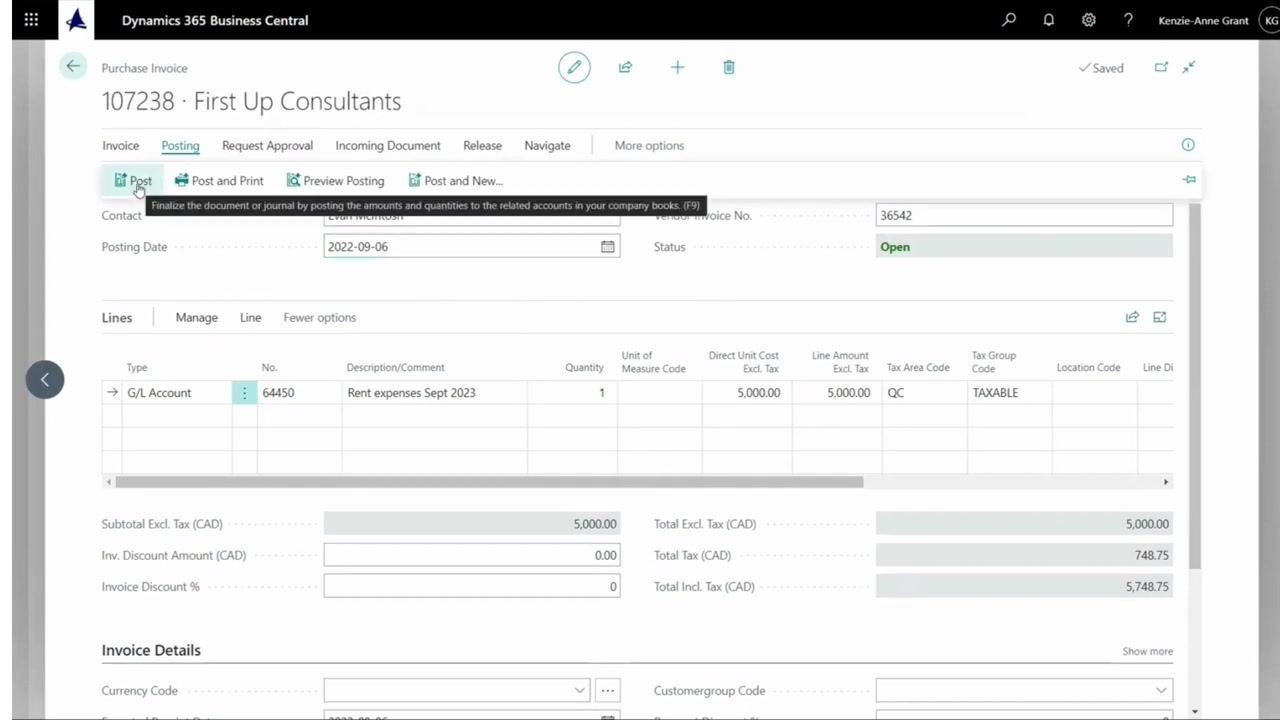Screen dimensions: 1280x720
Task: Click the delete trash icon
Action: point(729,67)
